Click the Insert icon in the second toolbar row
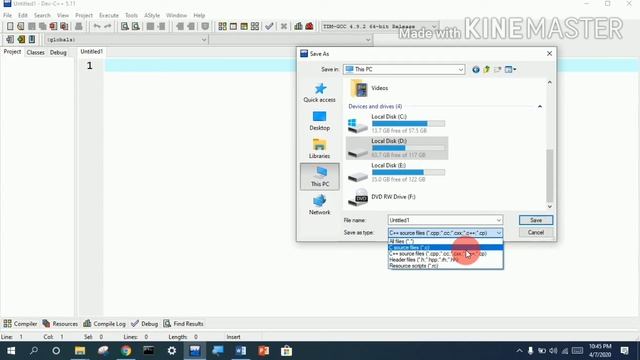This screenshot has width=640, height=360. 10,39
